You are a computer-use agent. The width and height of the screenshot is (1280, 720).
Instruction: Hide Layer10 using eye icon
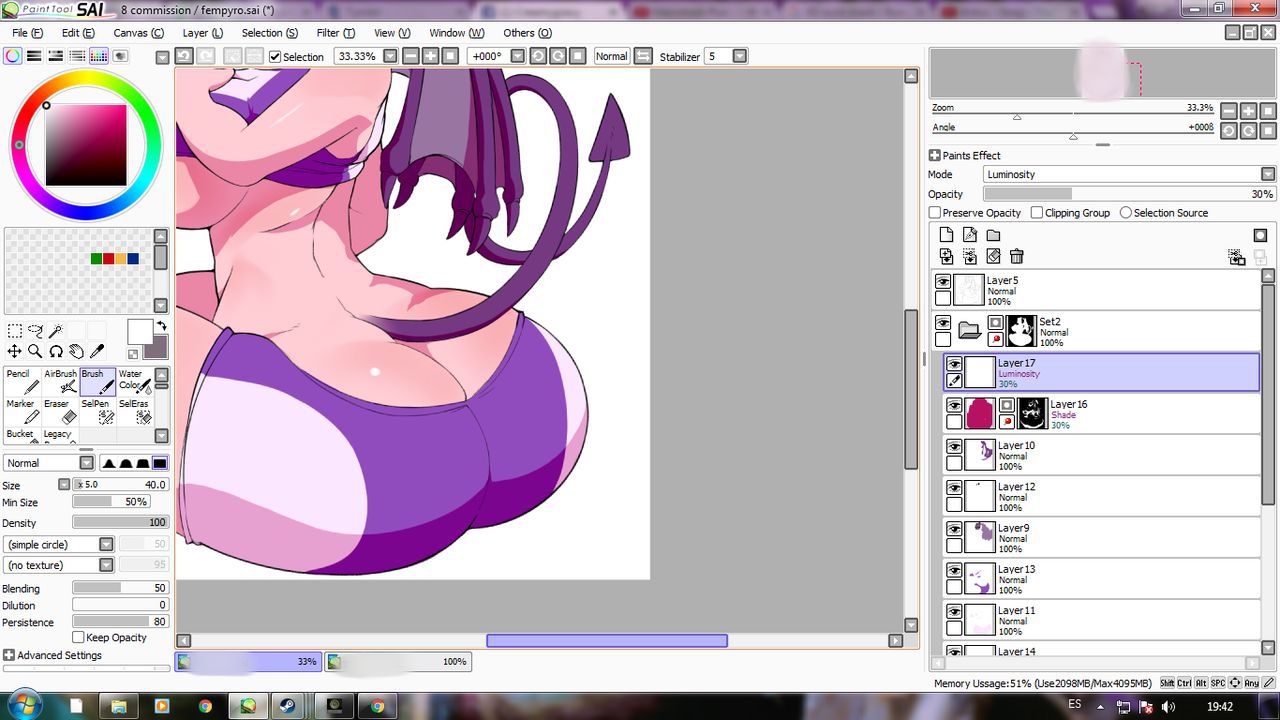coord(954,447)
